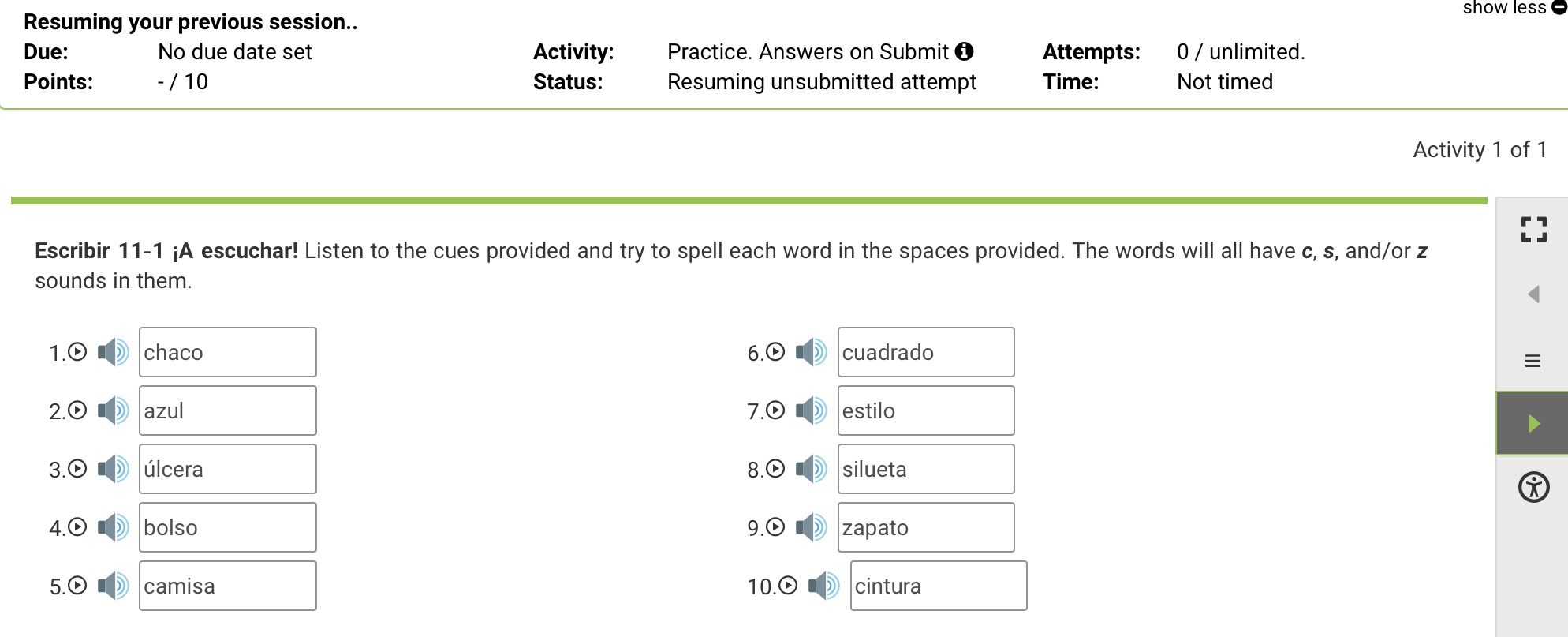This screenshot has height=637, width=1568.
Task: Click the speaker icon for question 3
Action: (x=113, y=469)
